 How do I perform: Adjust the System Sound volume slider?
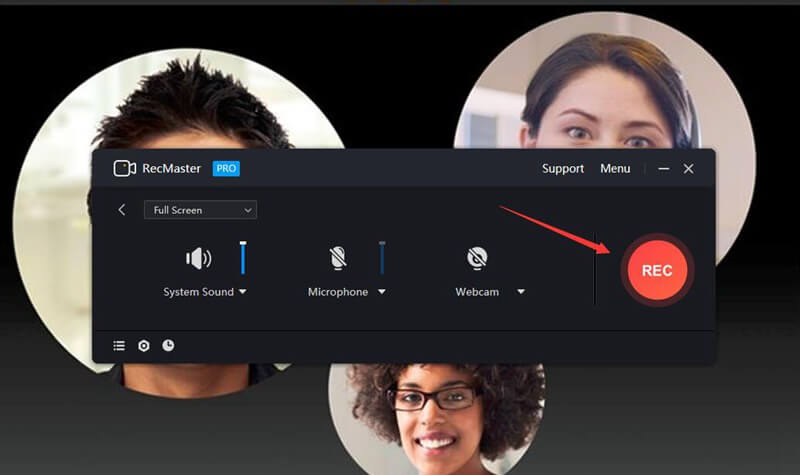243,258
